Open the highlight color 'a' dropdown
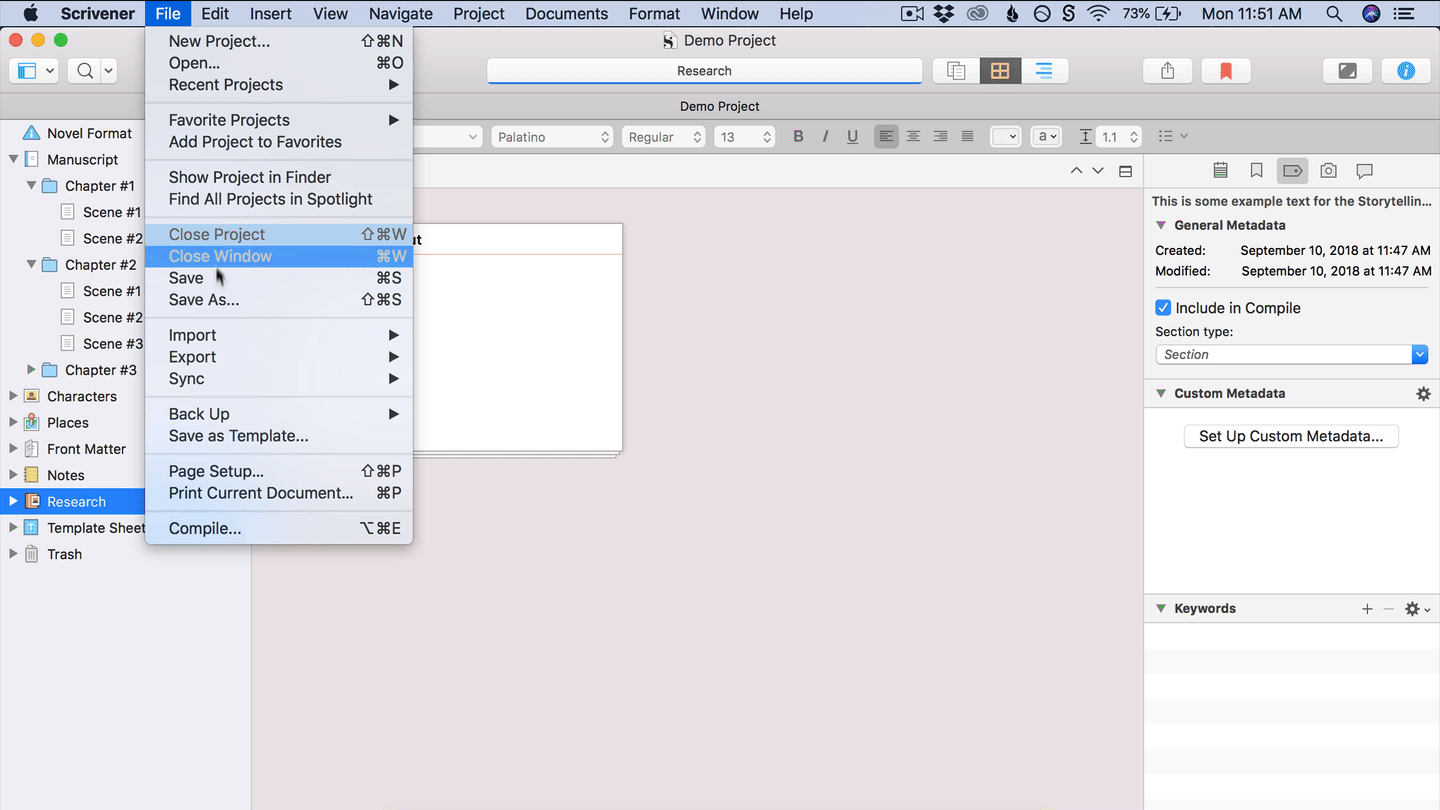Viewport: 1440px width, 810px height. tap(1046, 137)
